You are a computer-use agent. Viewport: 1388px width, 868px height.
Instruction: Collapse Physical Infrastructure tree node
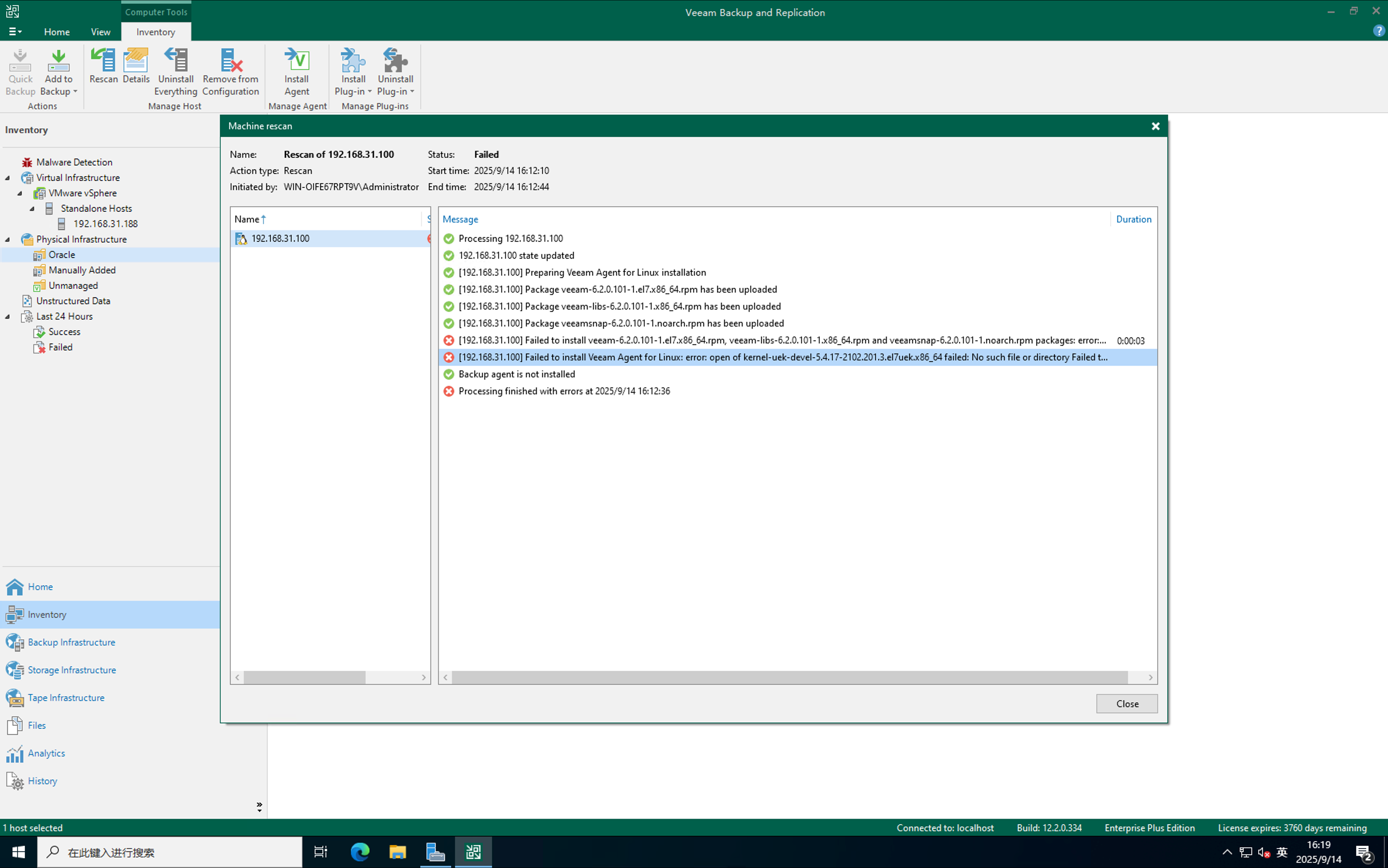7,239
